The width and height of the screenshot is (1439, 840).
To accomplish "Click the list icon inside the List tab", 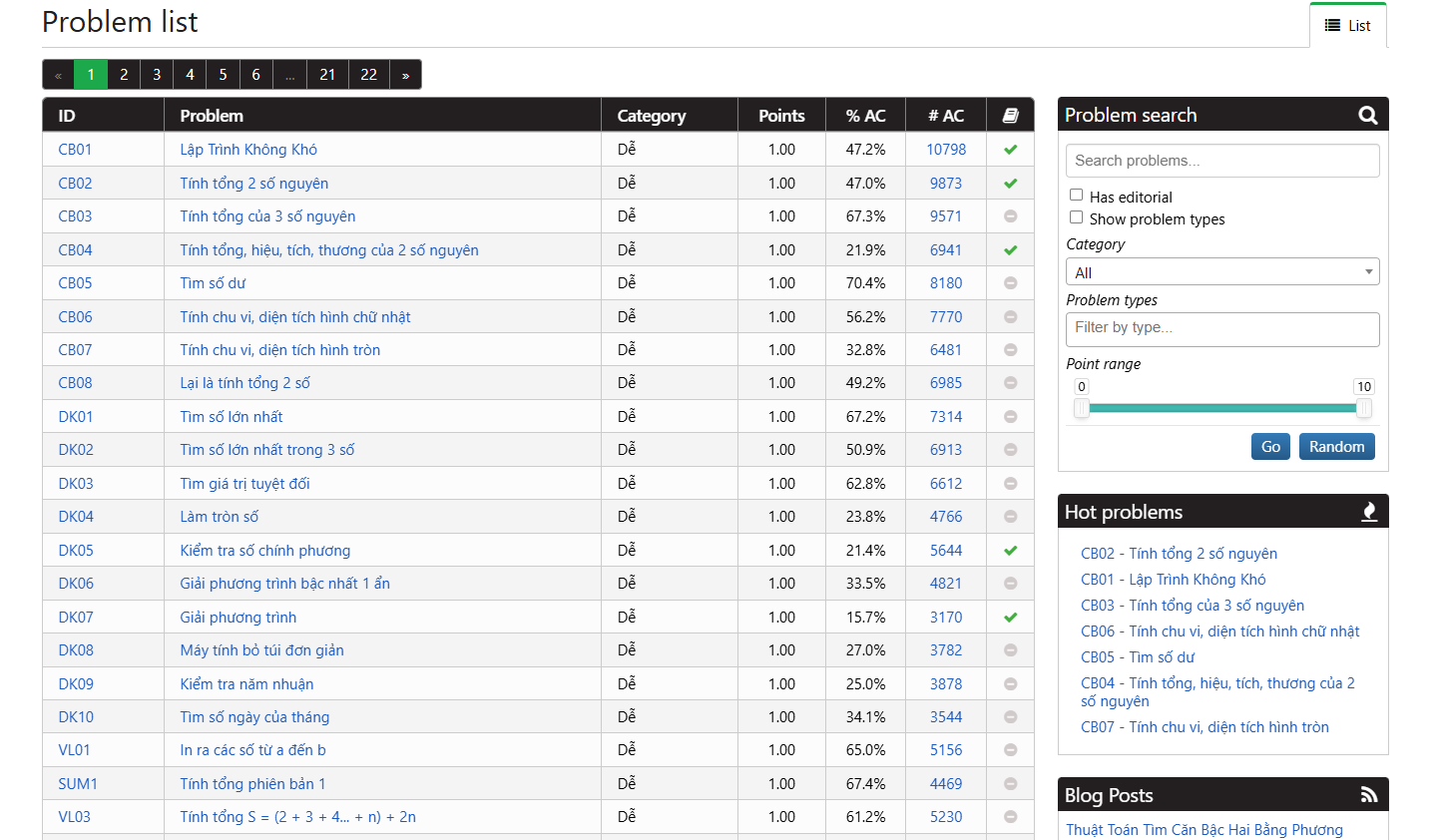I will click(x=1334, y=27).
